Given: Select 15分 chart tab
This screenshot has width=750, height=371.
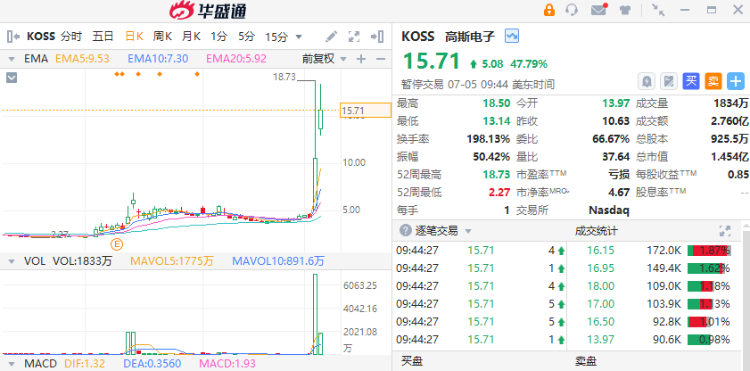Looking at the screenshot, I should click(276, 37).
